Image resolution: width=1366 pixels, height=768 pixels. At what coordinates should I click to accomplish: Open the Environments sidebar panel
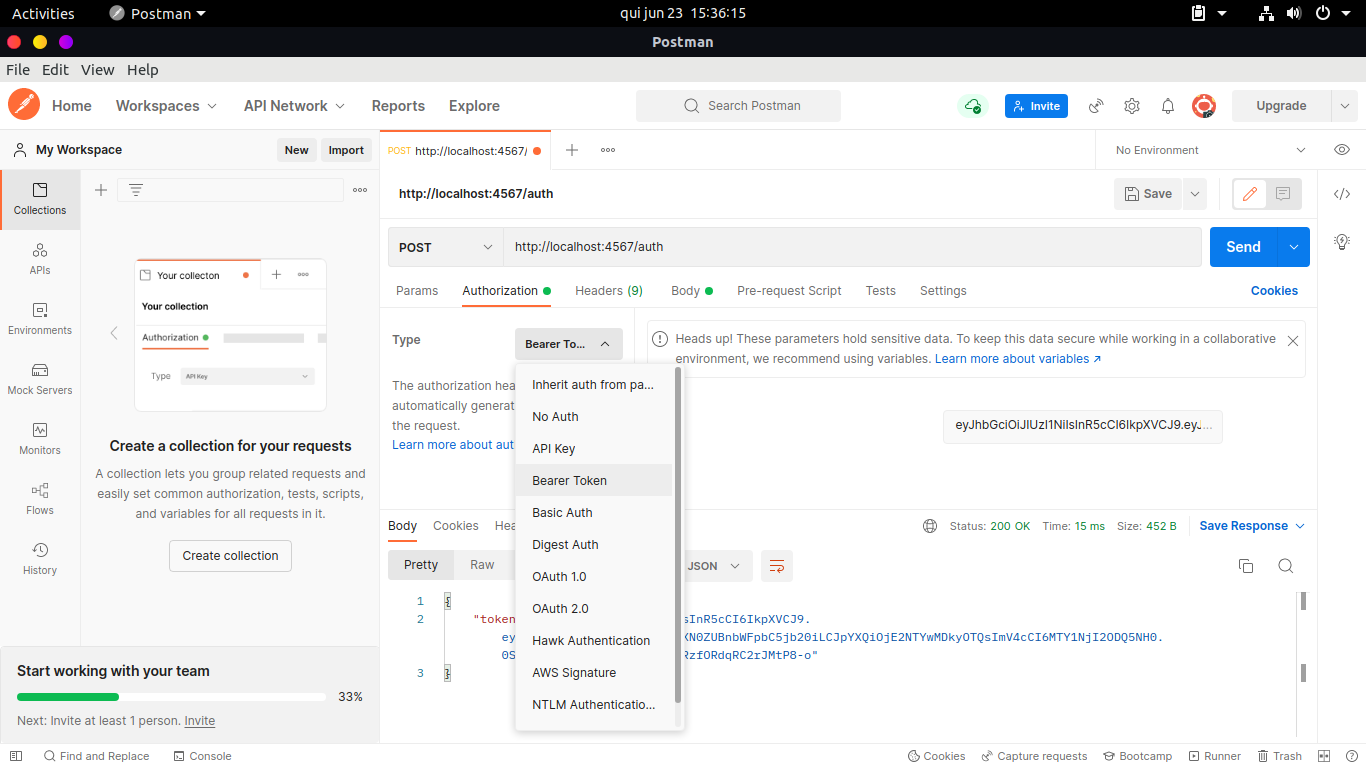[x=40, y=319]
